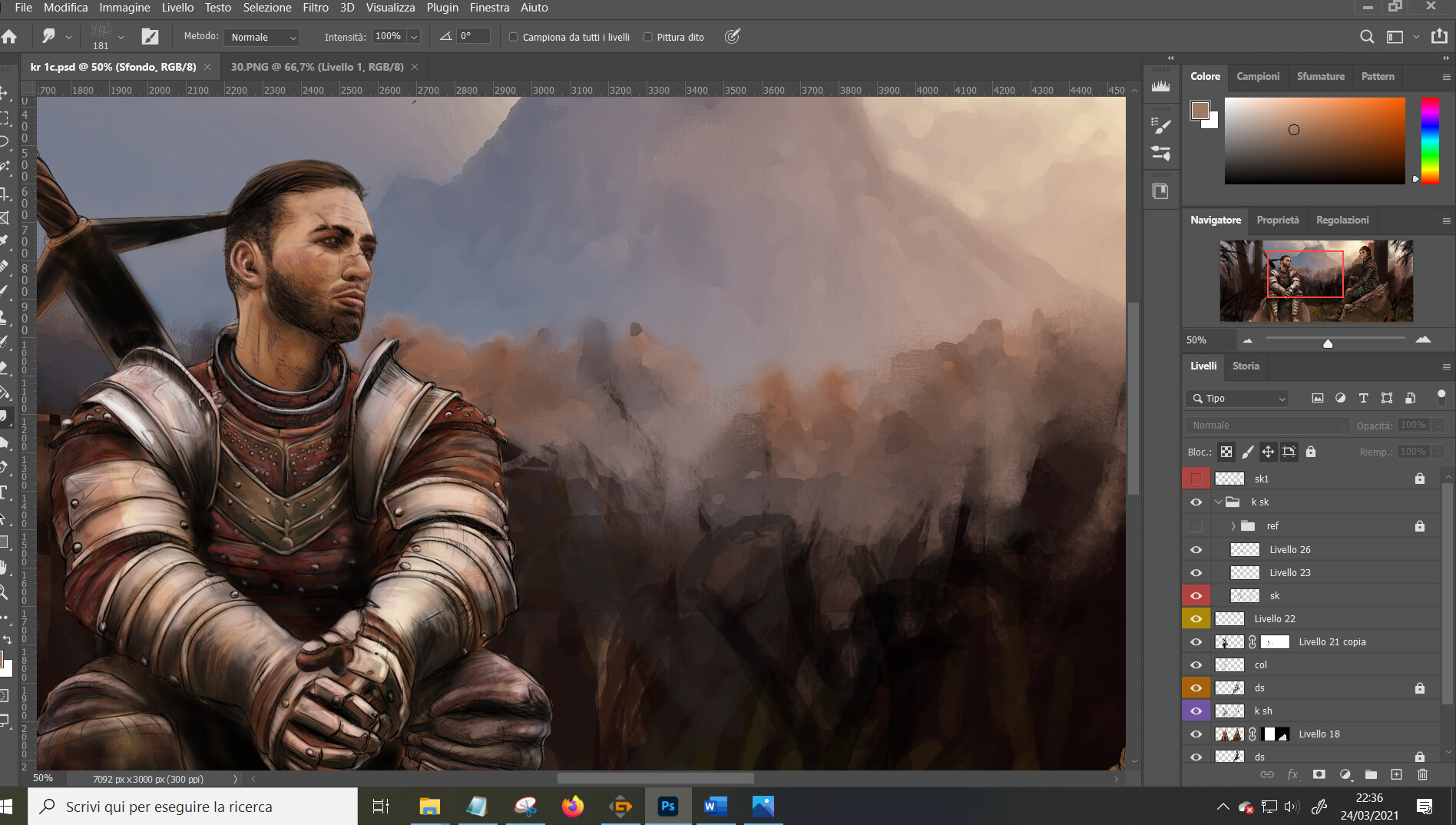Enable Campiona da tutti i livelli
Image resolution: width=1456 pixels, height=825 pixels.
coord(514,37)
